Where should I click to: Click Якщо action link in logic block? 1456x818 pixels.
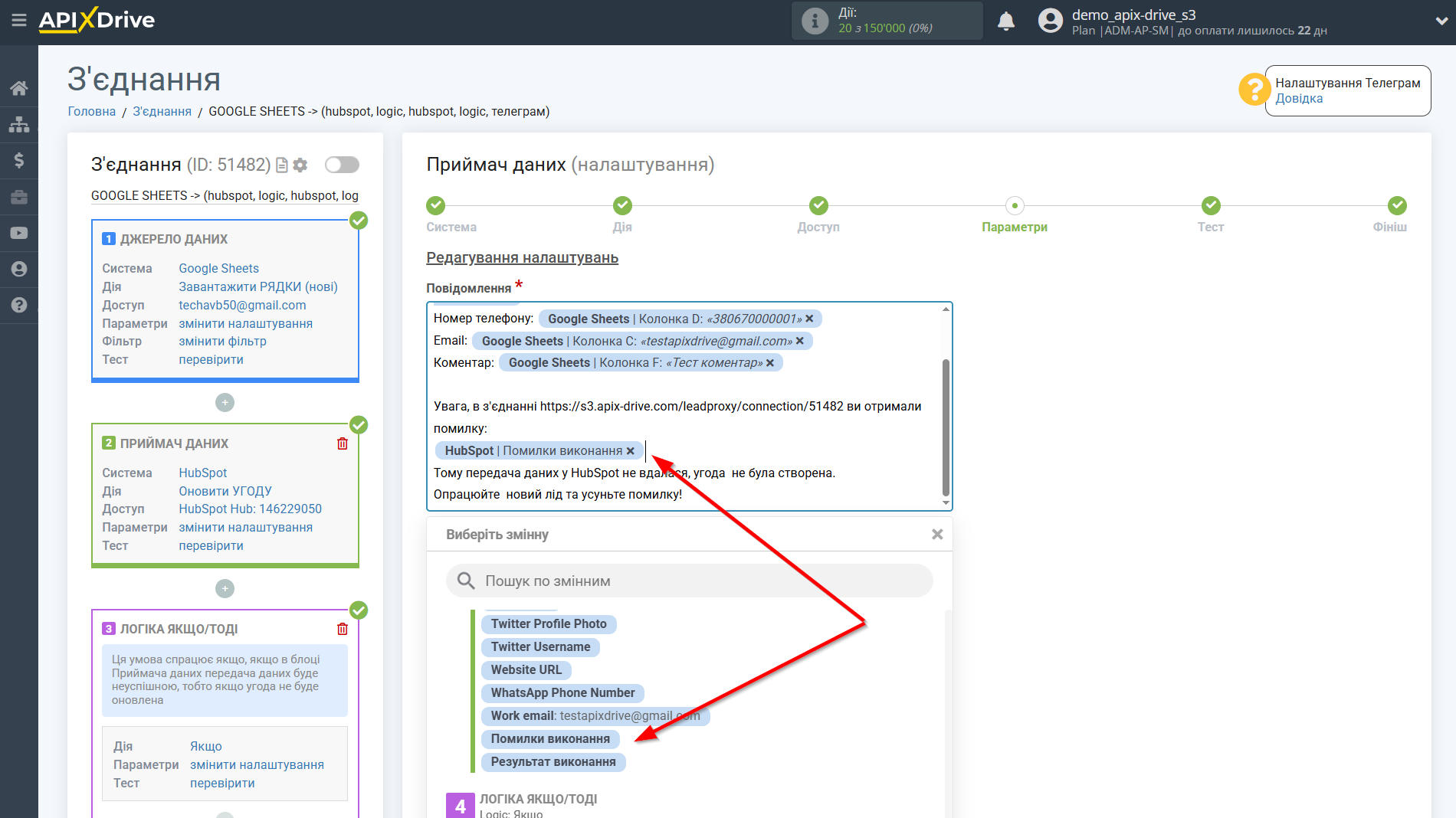coord(206,747)
